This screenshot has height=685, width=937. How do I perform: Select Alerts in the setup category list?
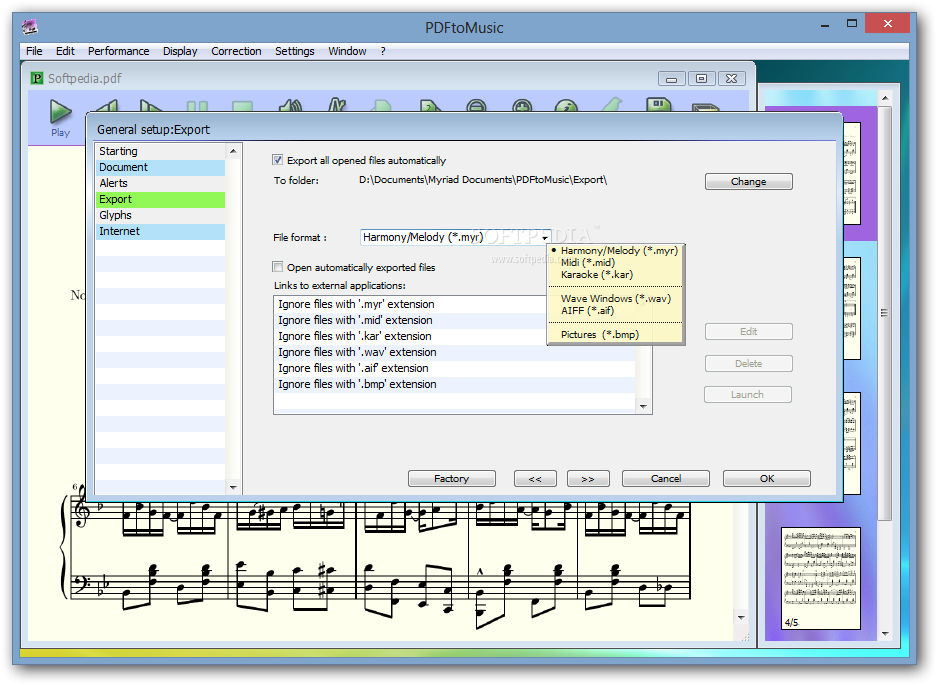160,184
